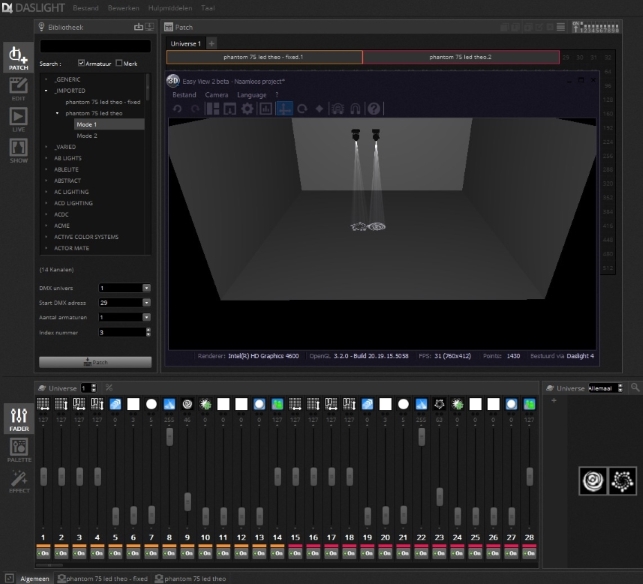Select Mode 2 of phantom 75 led theo
The height and width of the screenshot is (584, 643).
pyautogui.click(x=87, y=136)
